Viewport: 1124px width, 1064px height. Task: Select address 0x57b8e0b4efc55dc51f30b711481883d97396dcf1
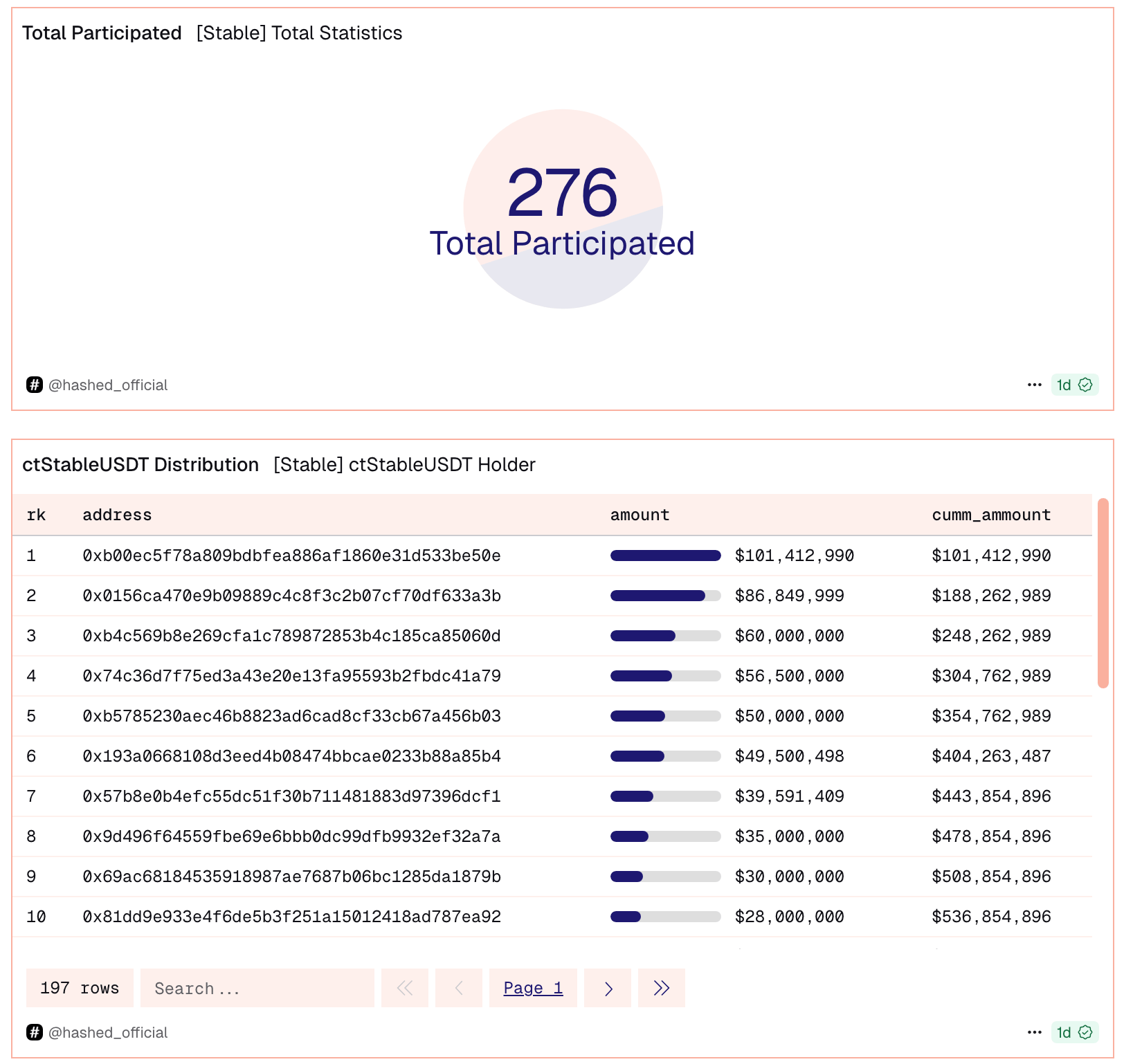coord(291,796)
